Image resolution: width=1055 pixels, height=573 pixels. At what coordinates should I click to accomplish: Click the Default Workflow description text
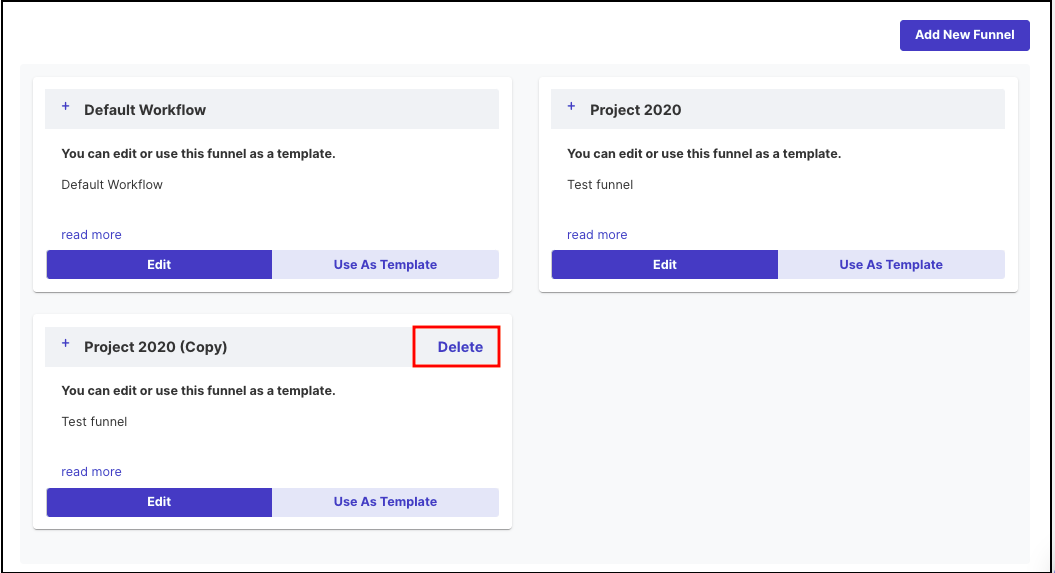click(x=112, y=184)
